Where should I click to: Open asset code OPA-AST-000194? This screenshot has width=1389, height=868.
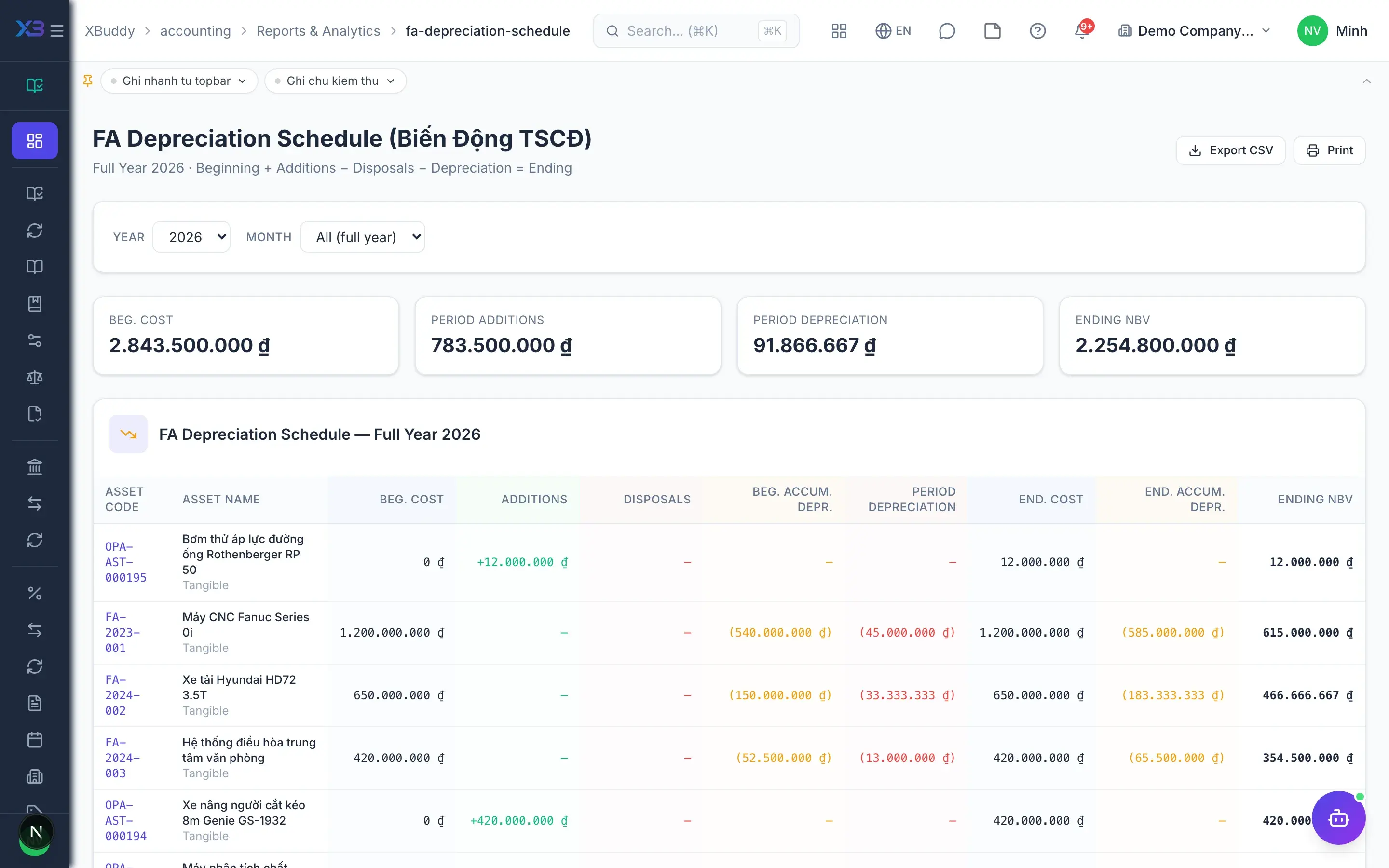click(126, 820)
